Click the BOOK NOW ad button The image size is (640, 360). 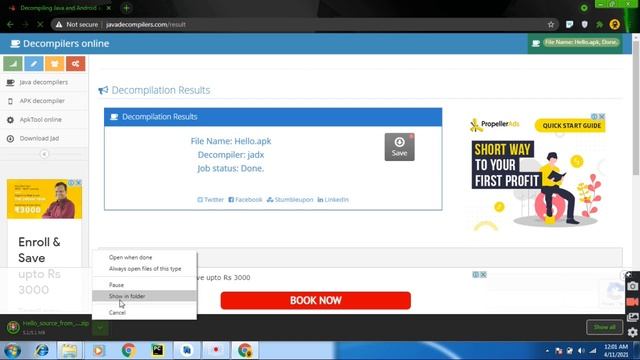pos(316,300)
